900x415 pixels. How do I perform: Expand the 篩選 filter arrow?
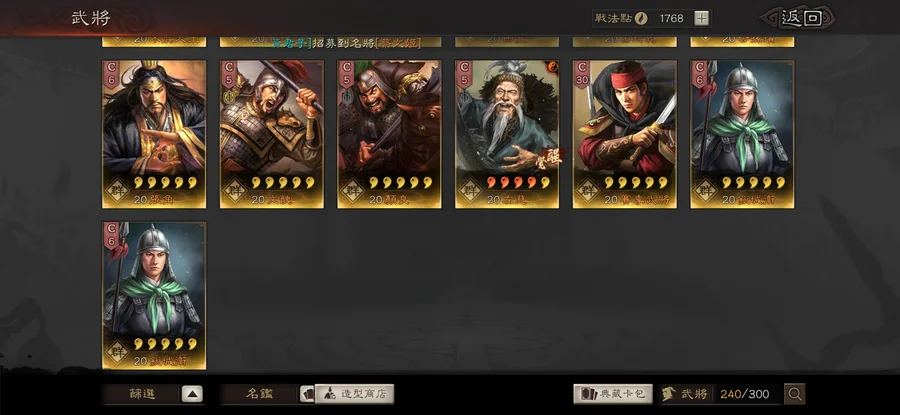tap(192, 394)
